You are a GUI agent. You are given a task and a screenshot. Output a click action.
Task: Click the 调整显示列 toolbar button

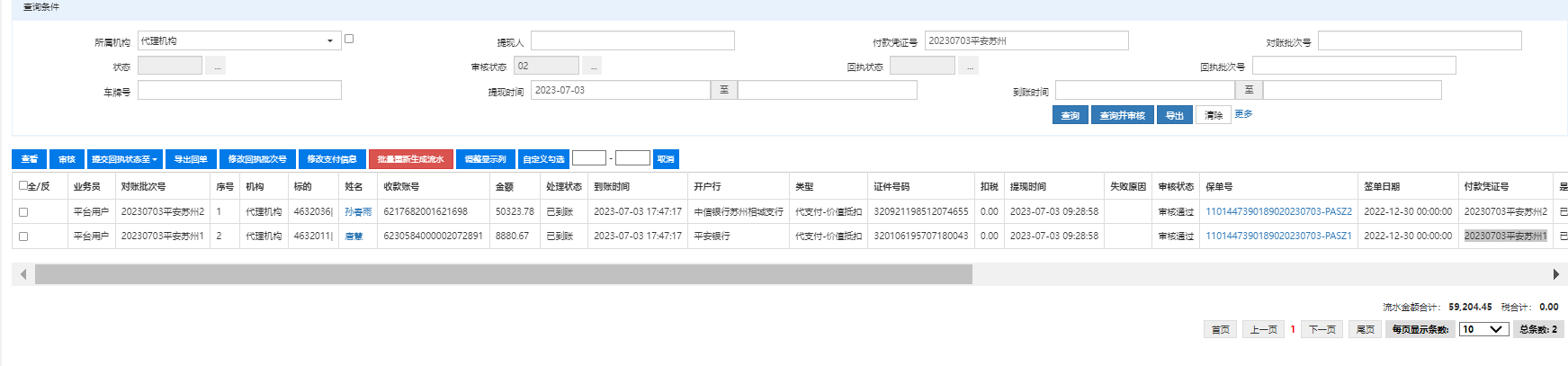[x=486, y=159]
